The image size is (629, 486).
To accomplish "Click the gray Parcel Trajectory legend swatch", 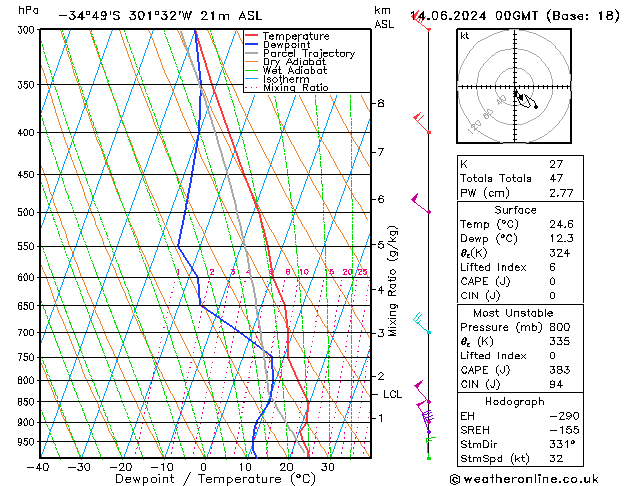I will (x=252, y=53).
